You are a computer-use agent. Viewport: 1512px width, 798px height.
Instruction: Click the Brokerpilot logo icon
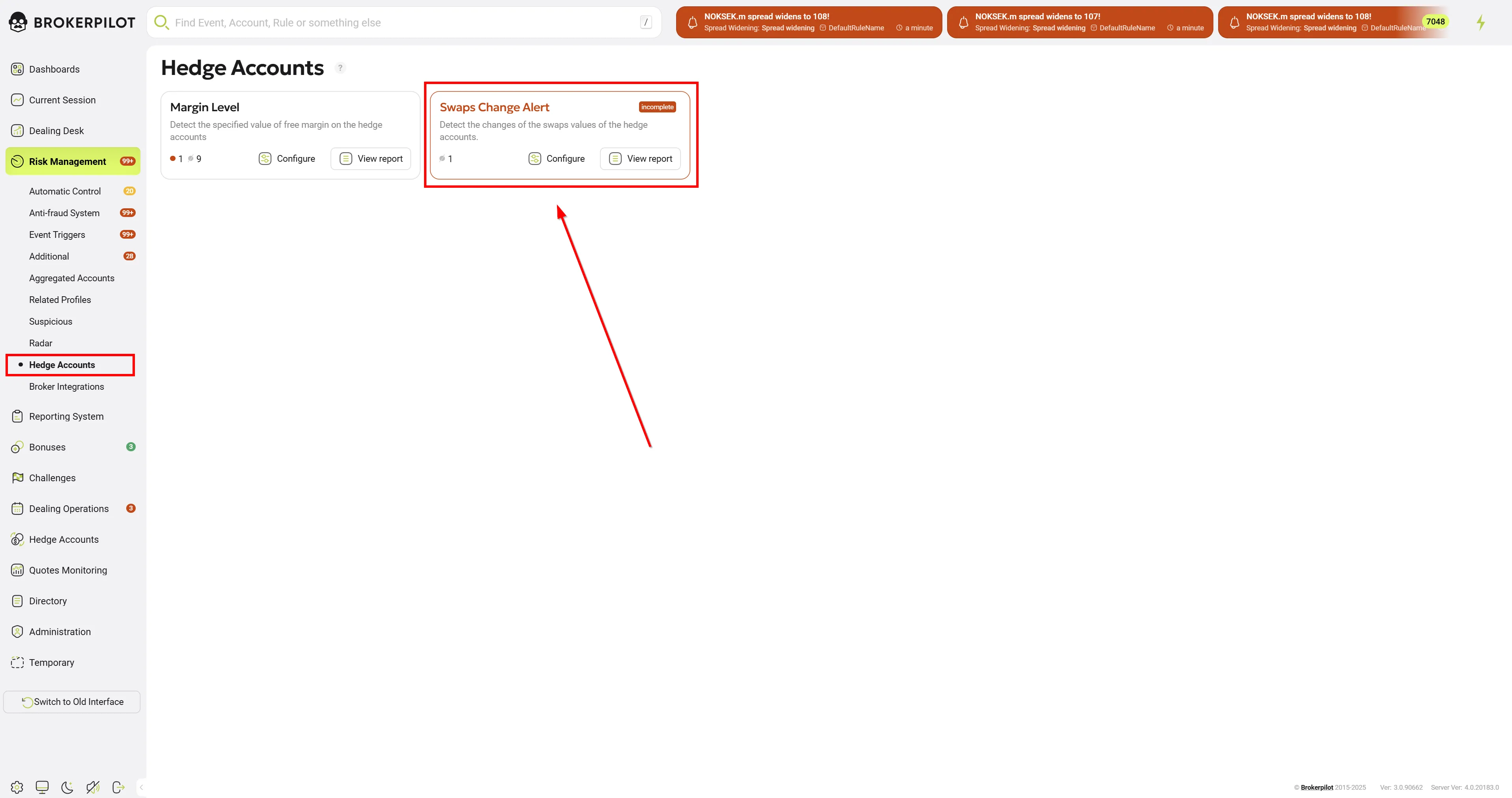coord(18,22)
